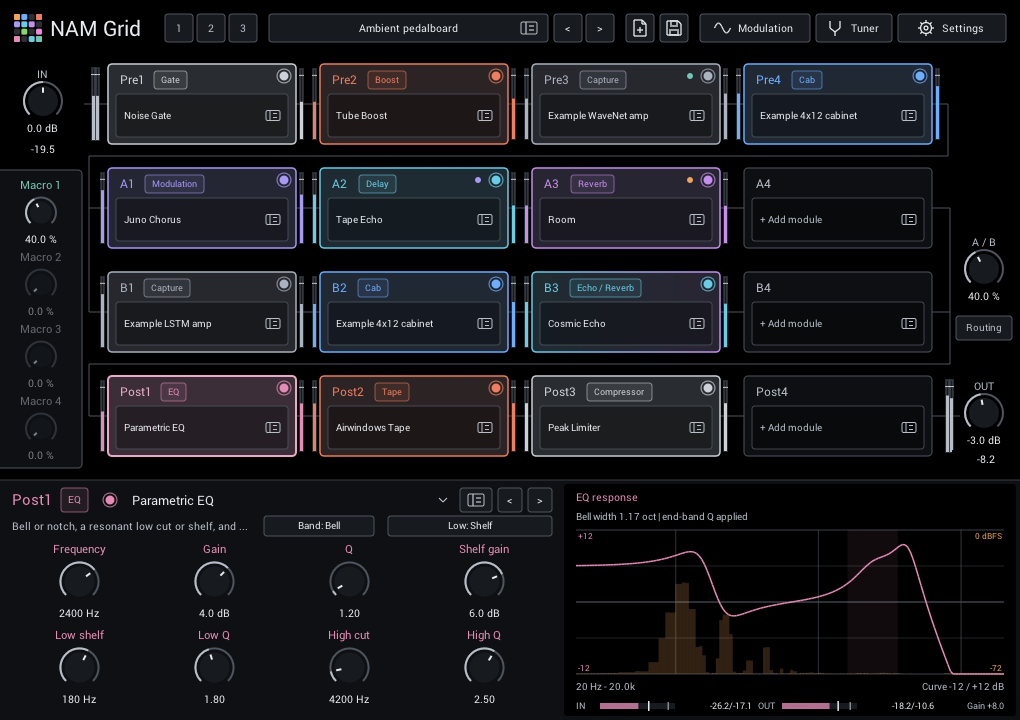Toggle bypass on Post3 Peak Limiter
The width and height of the screenshot is (1020, 720).
pyautogui.click(x=708, y=388)
